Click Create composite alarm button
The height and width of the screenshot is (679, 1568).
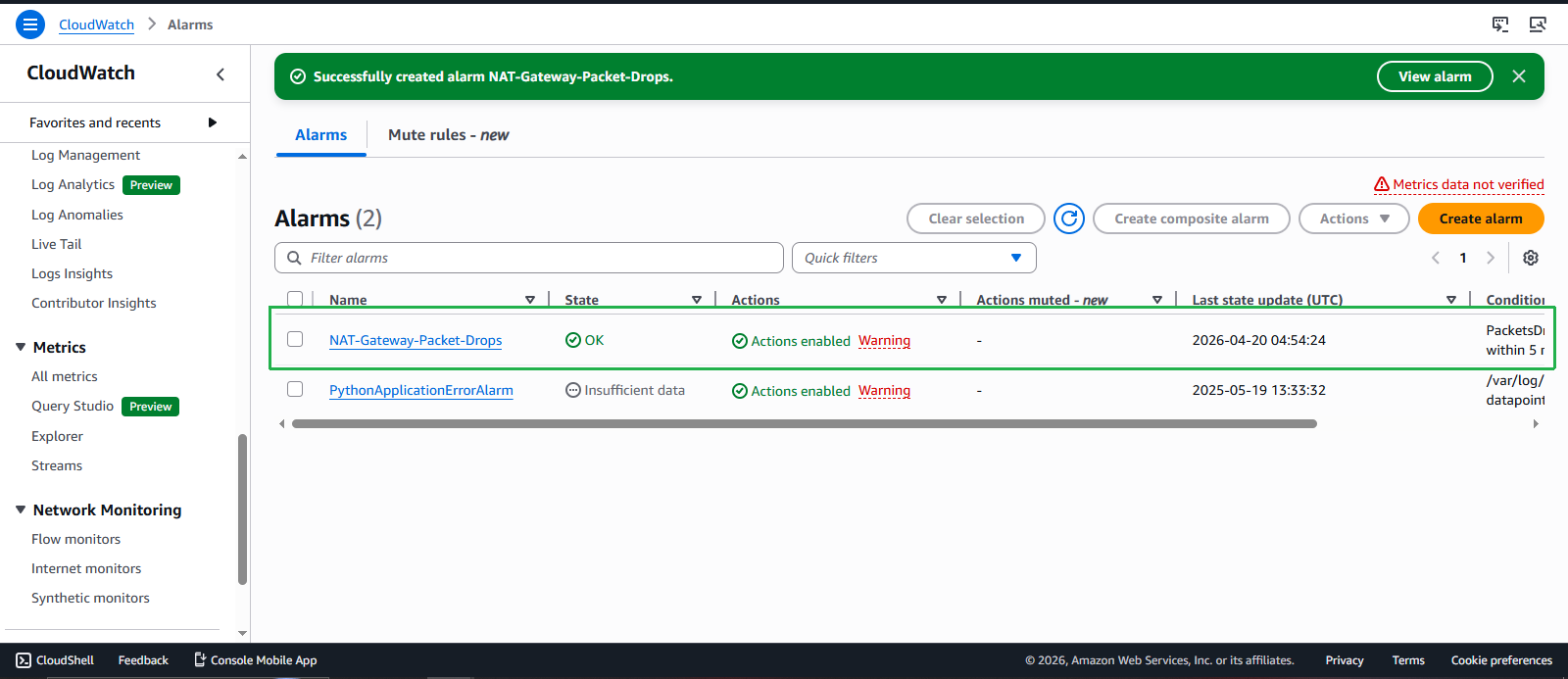1192,218
